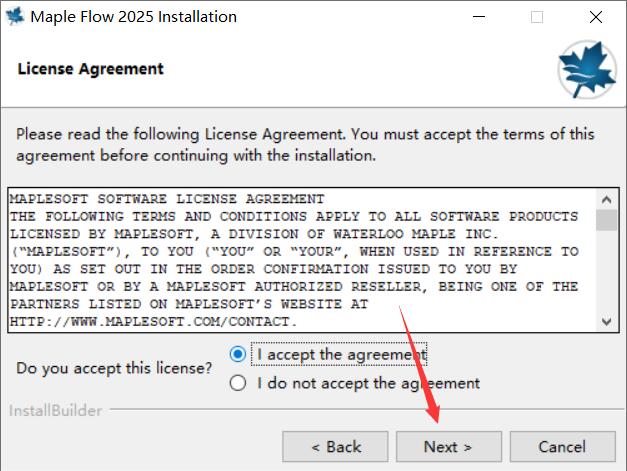The image size is (627, 471).
Task: Abort setup with the Cancel button
Action: (562, 446)
